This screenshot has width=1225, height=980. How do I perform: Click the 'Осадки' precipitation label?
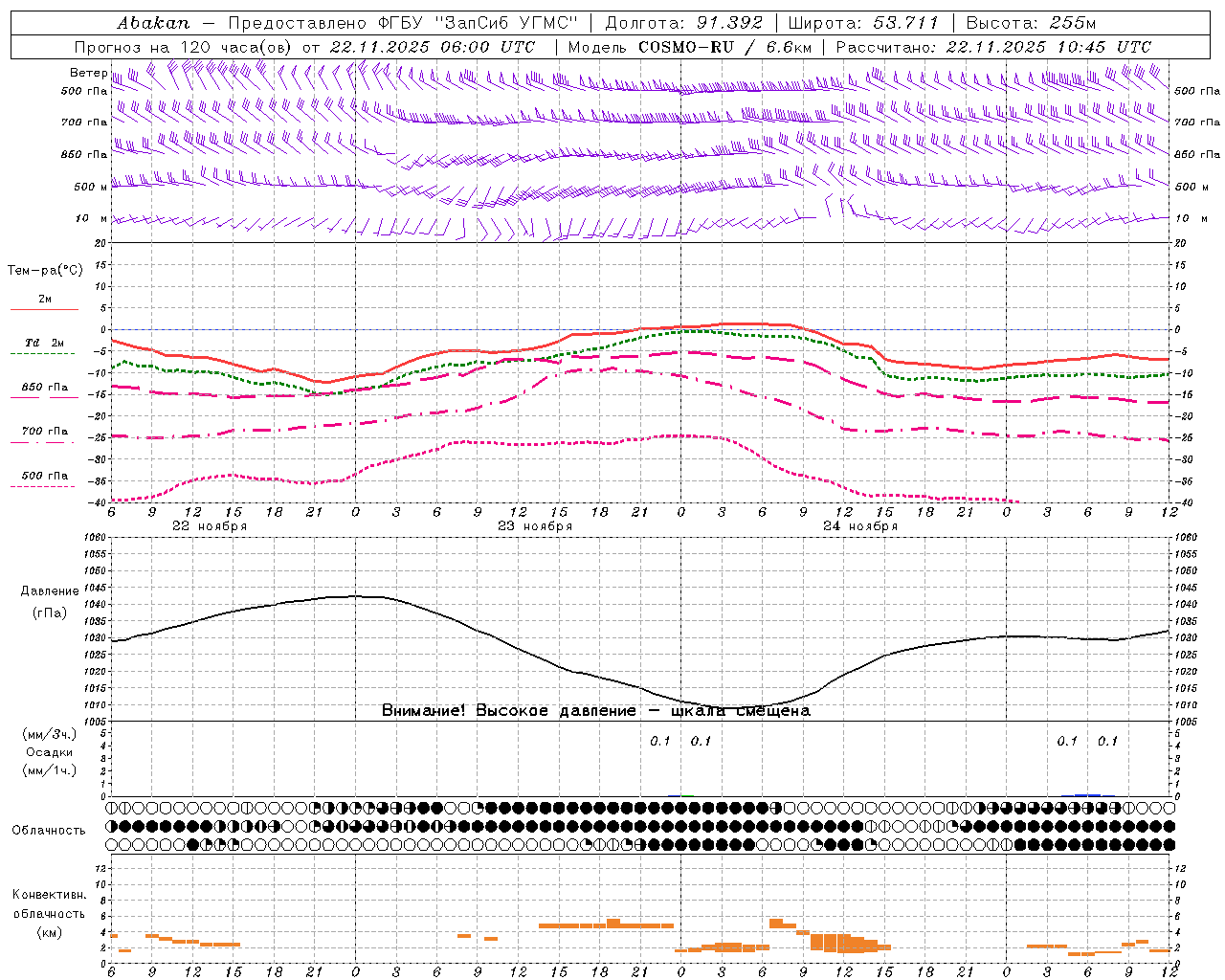tap(50, 752)
